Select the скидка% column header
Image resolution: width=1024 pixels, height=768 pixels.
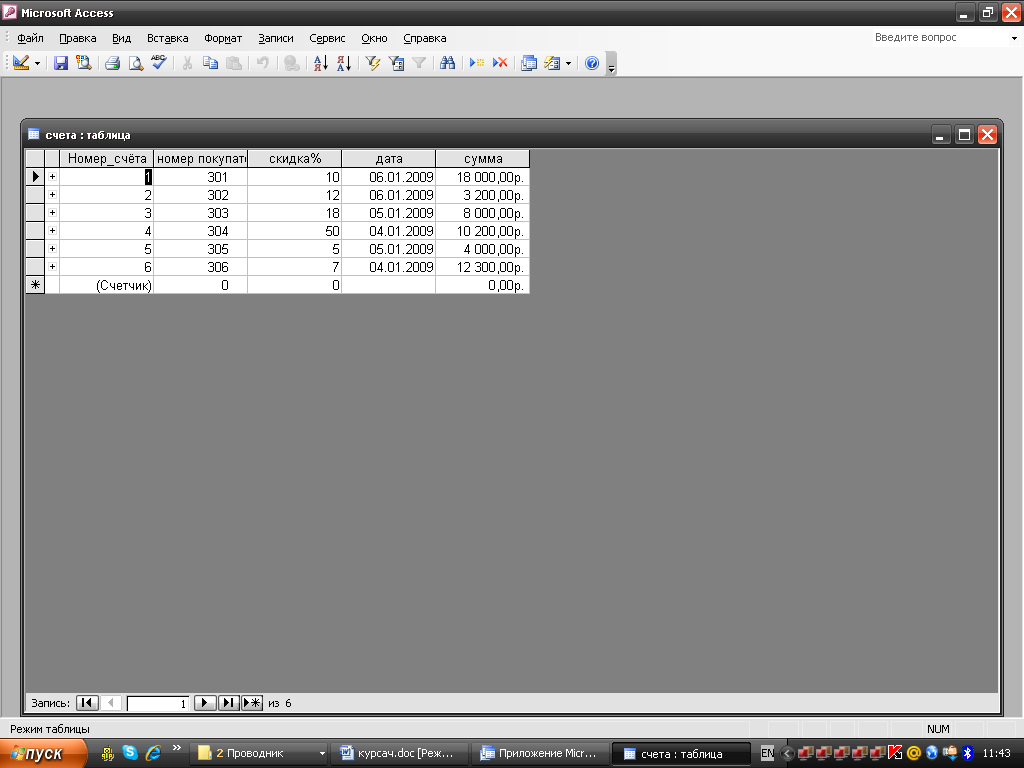295,159
